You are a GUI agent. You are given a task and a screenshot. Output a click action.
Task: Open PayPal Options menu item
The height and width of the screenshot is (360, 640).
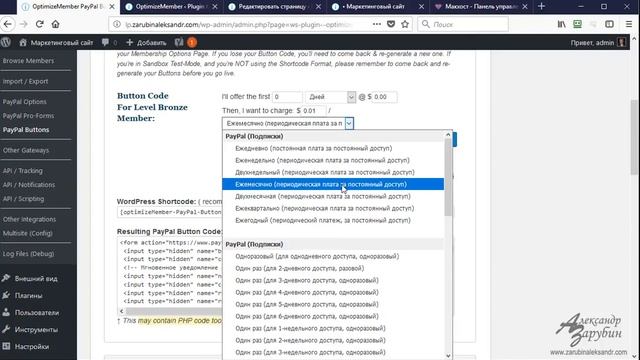click(24, 102)
